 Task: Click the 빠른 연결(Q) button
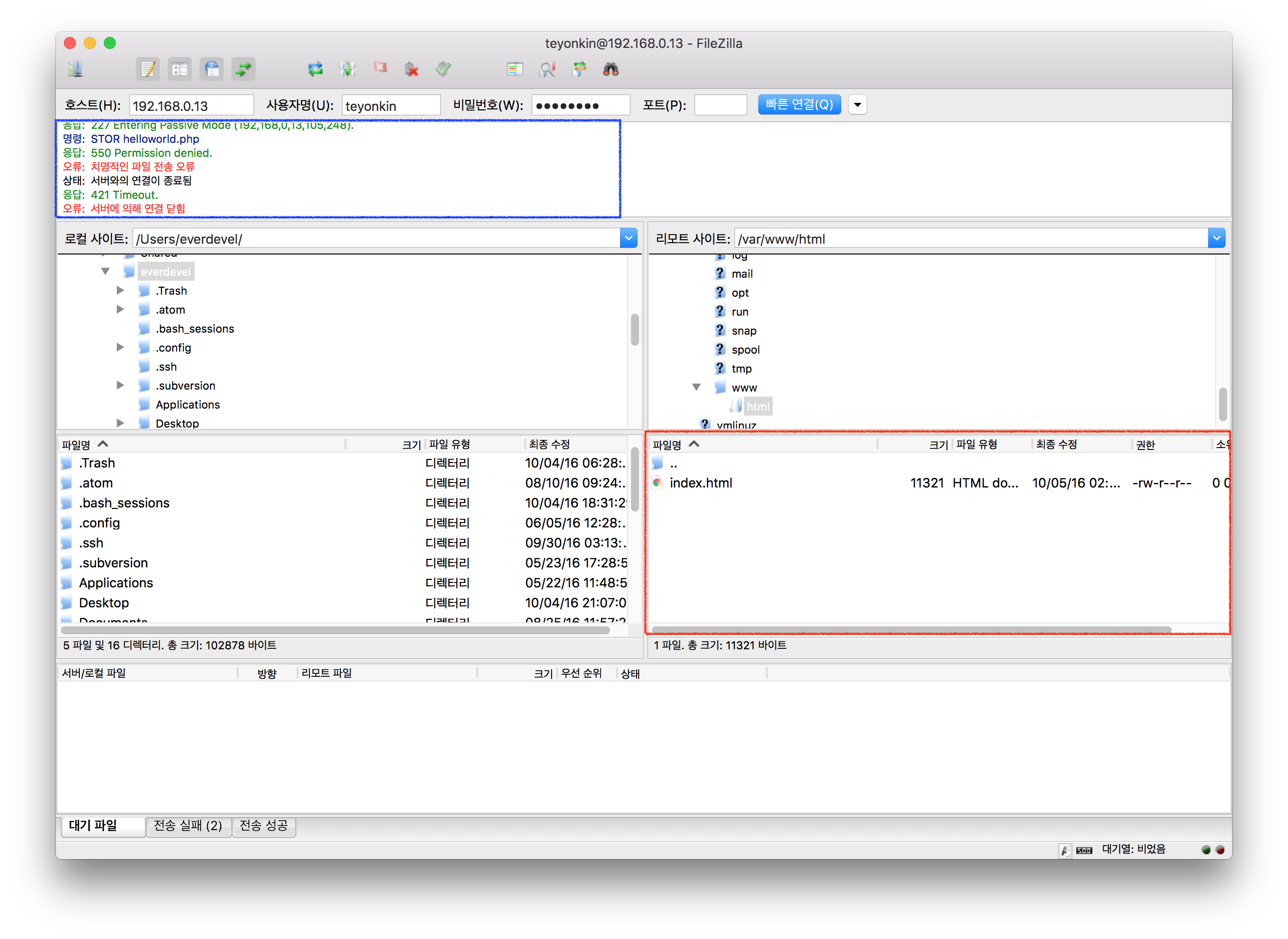pyautogui.click(x=799, y=104)
